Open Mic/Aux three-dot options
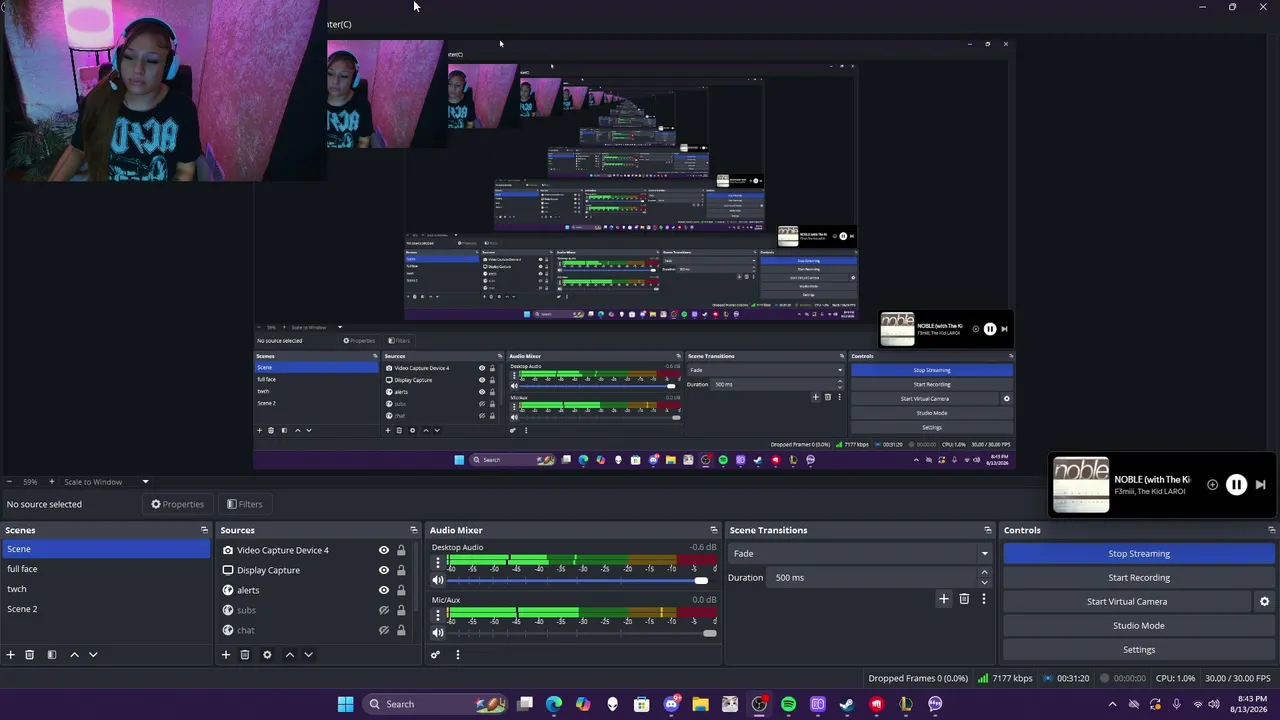 click(437, 614)
